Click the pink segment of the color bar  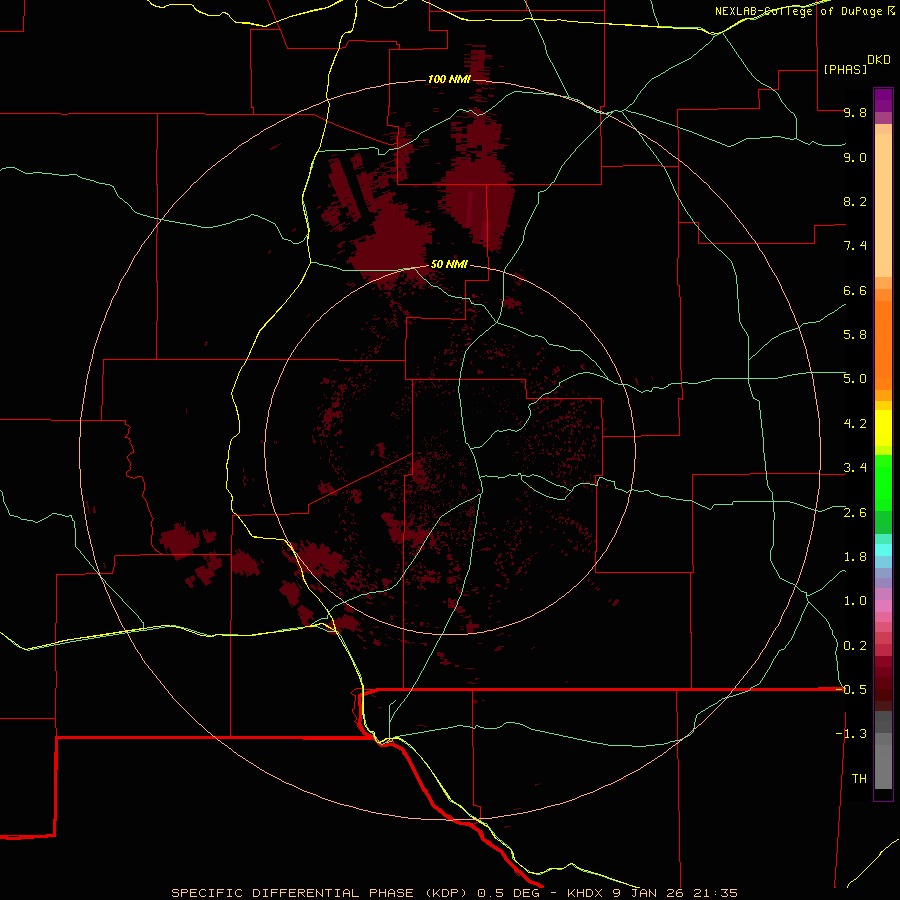(883, 606)
